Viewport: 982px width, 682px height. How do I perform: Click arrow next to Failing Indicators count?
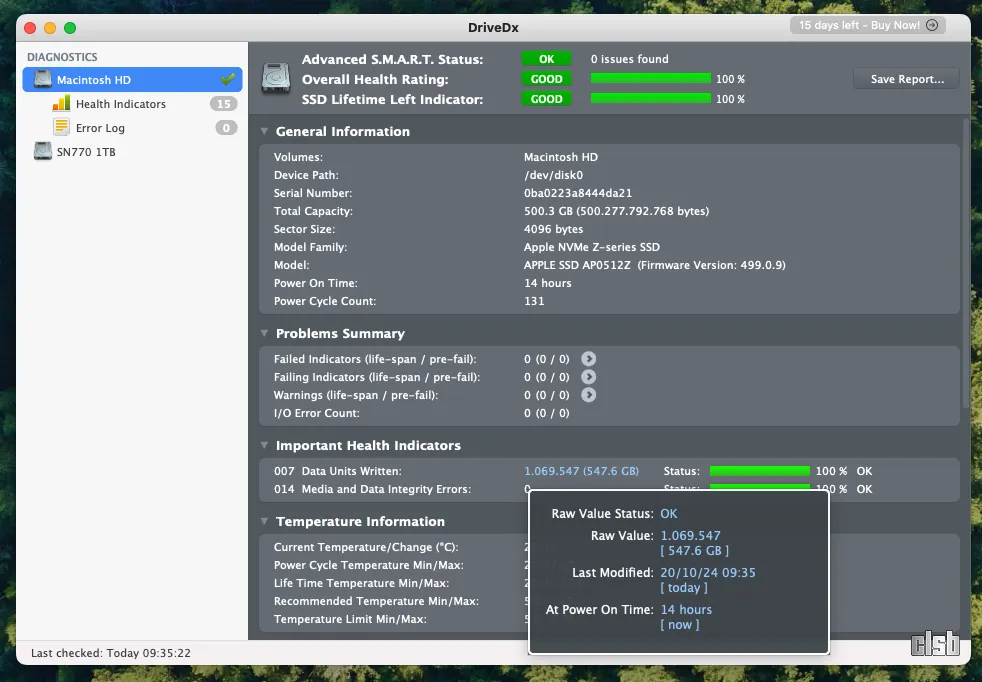[589, 377]
